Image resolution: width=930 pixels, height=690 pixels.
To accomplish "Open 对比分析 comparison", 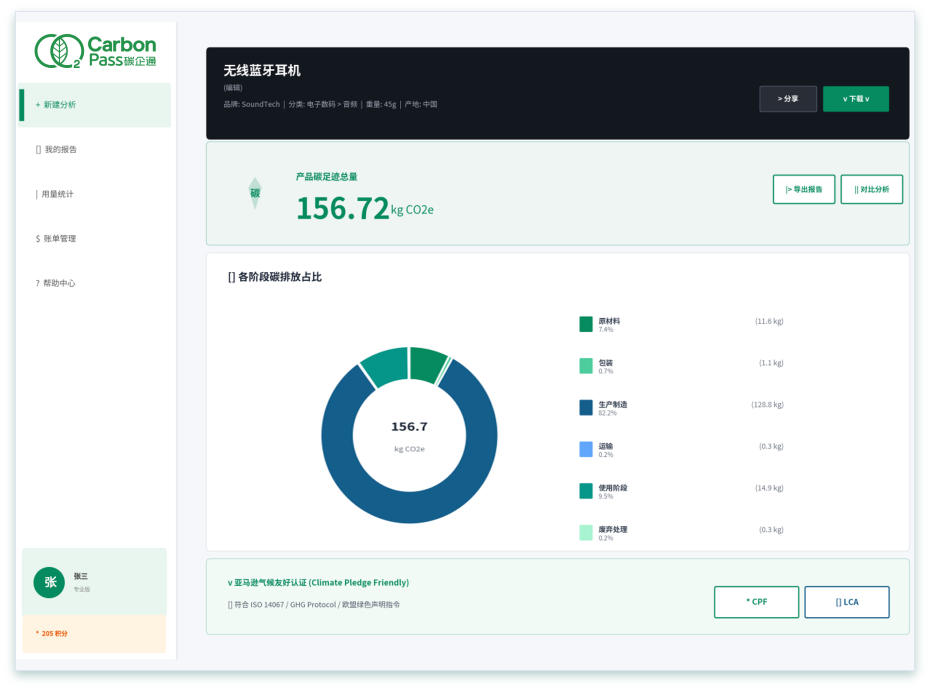I will (x=871, y=189).
